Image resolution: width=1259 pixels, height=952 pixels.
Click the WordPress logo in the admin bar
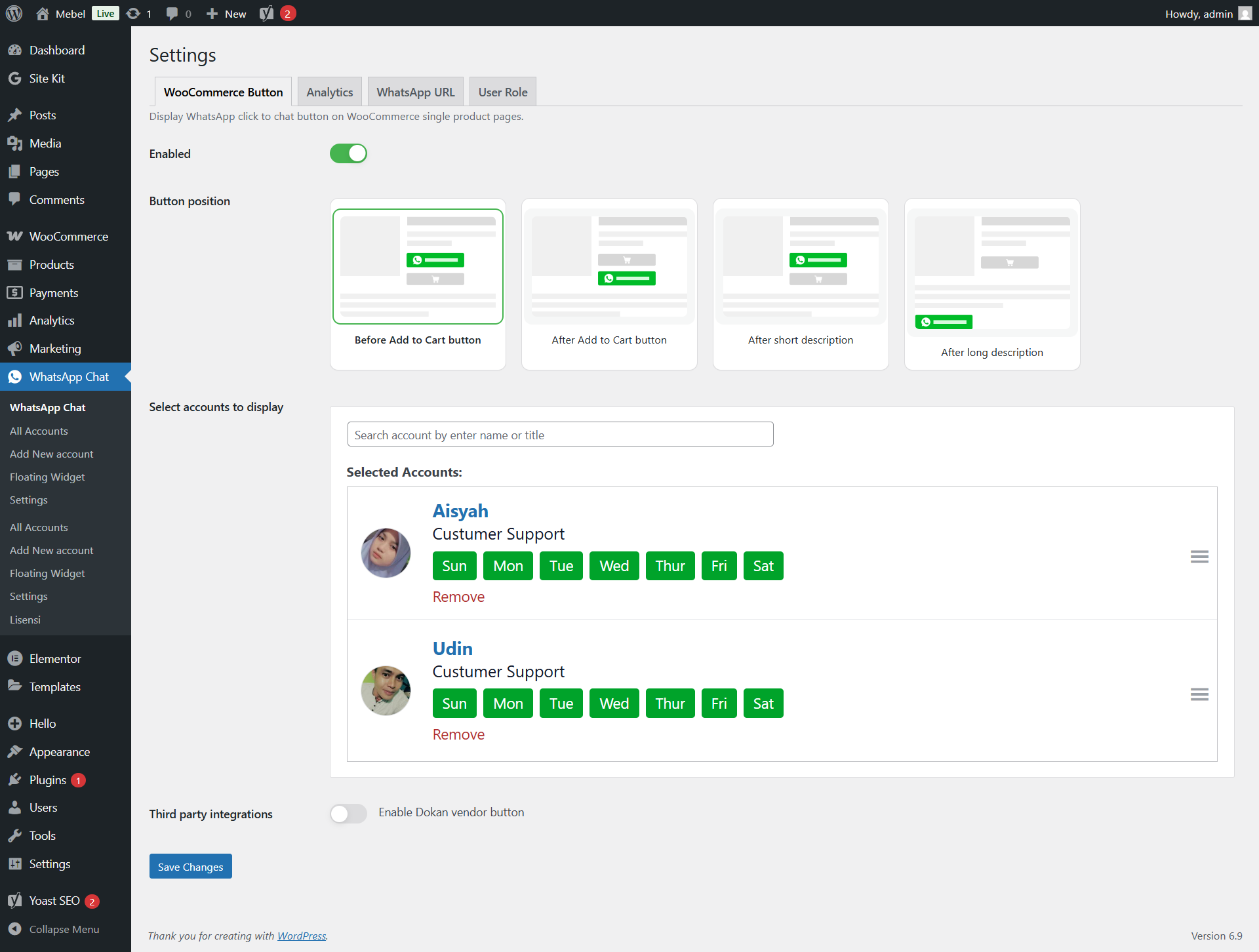tap(14, 13)
